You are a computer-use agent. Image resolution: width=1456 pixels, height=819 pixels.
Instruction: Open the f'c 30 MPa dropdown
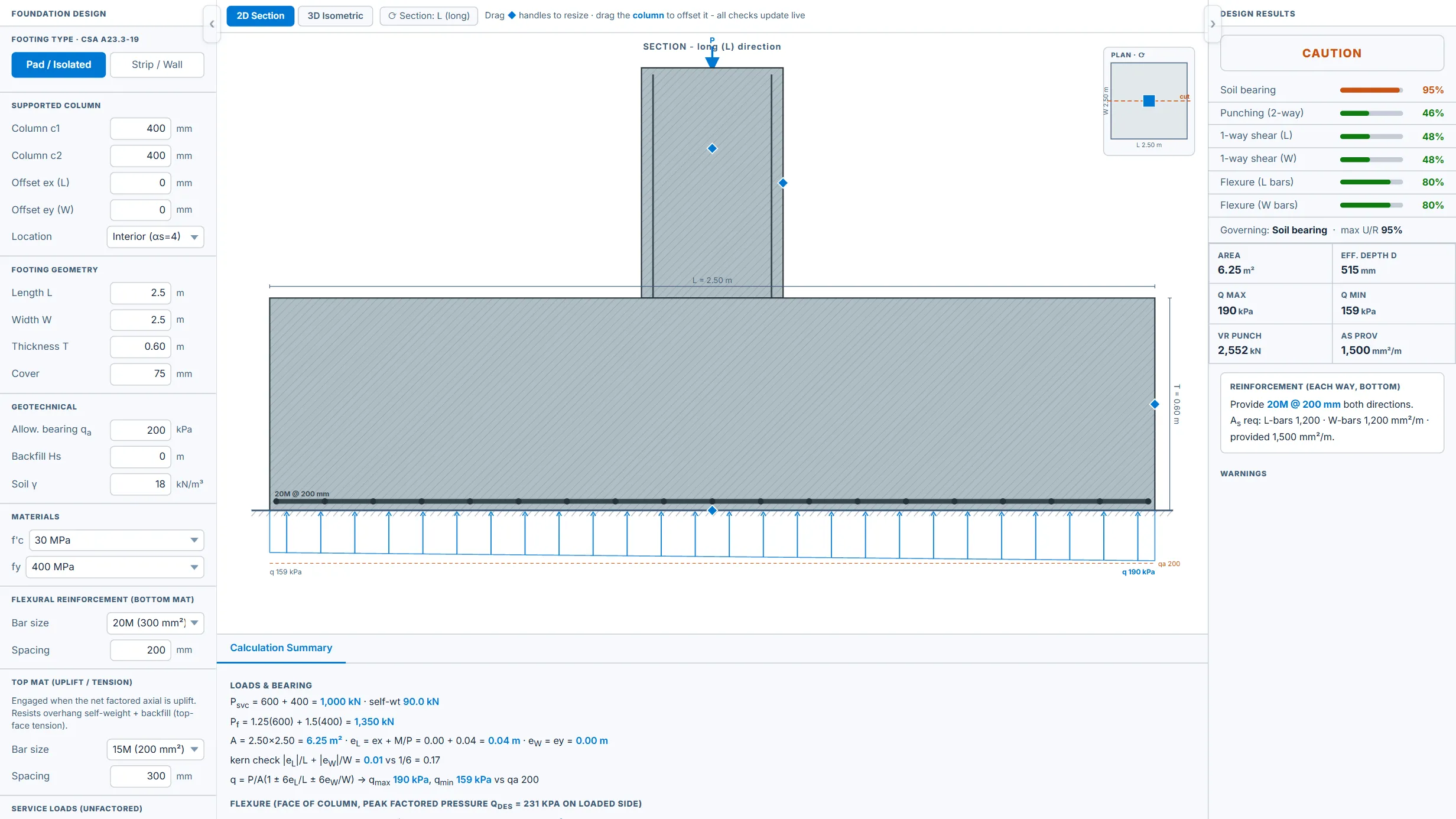click(116, 541)
